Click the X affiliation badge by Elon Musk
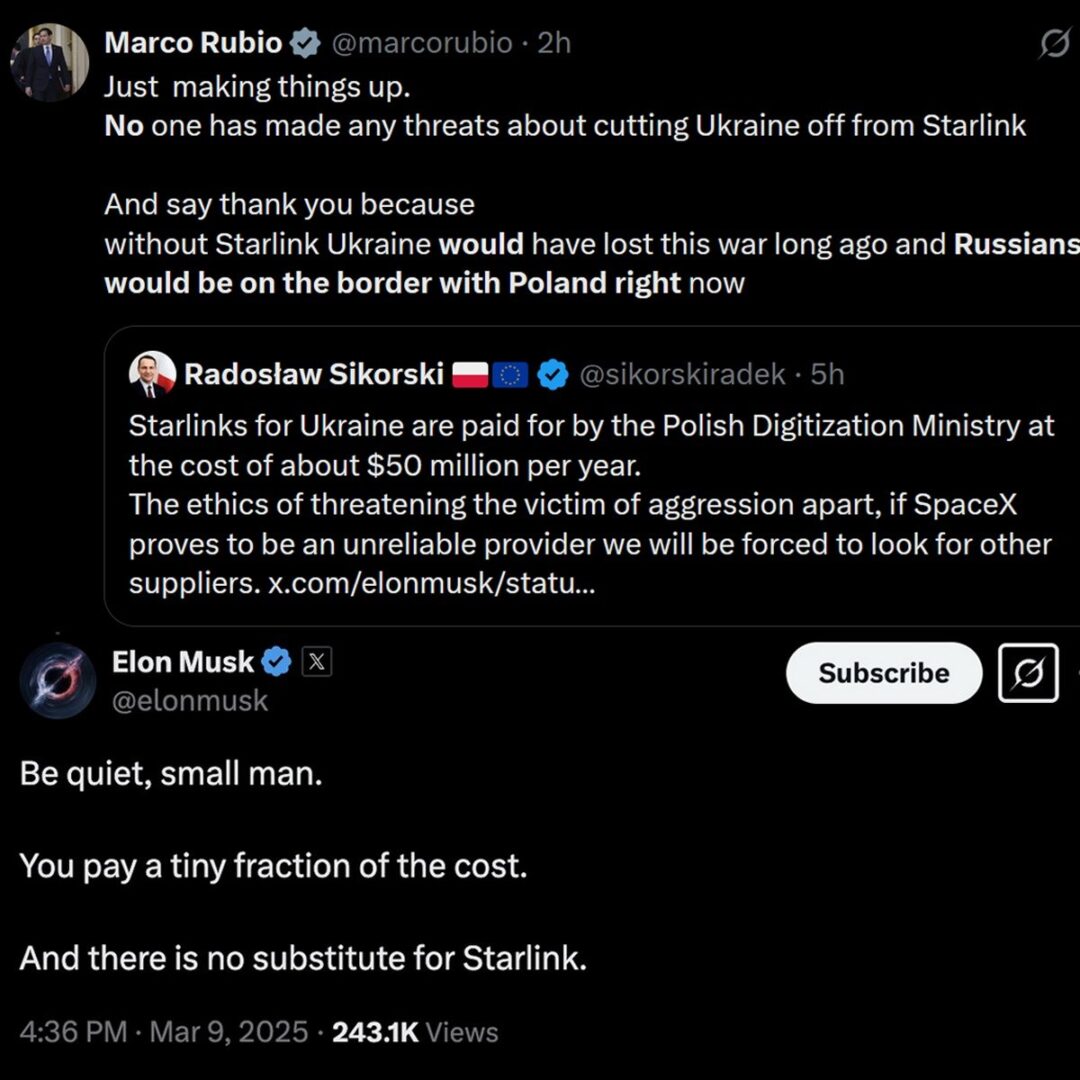The image size is (1080, 1080). [x=316, y=662]
